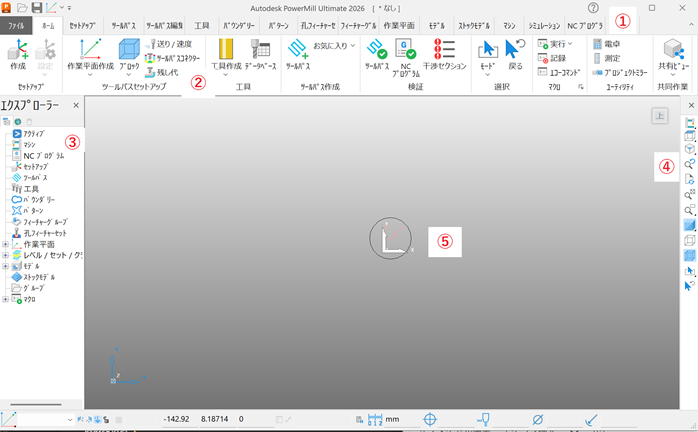
Task: Open 残し代 thickness settings
Action: pos(162,72)
